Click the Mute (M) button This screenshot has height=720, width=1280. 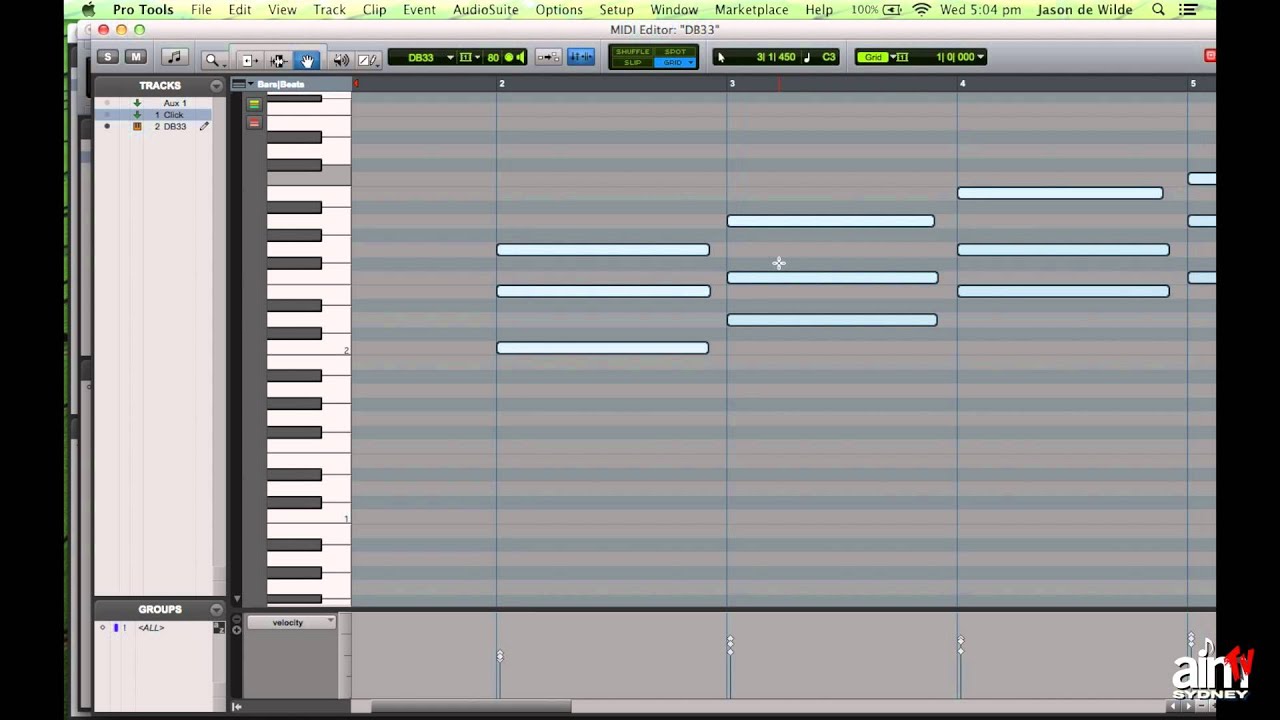(136, 57)
